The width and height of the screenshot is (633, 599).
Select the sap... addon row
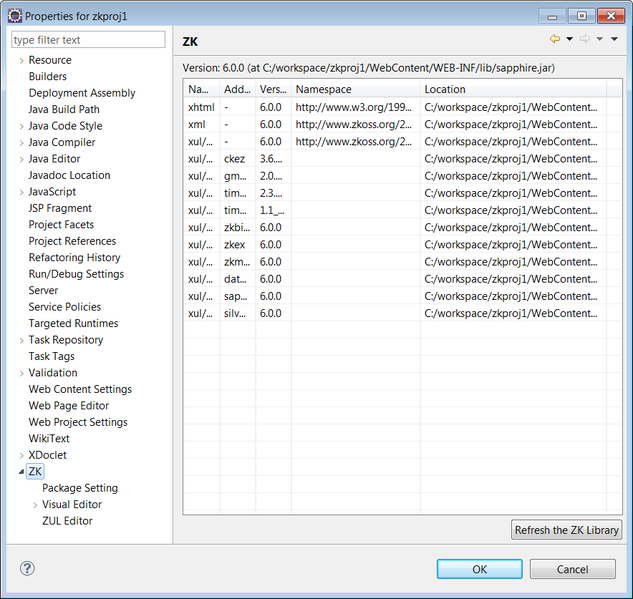pyautogui.click(x=402, y=296)
